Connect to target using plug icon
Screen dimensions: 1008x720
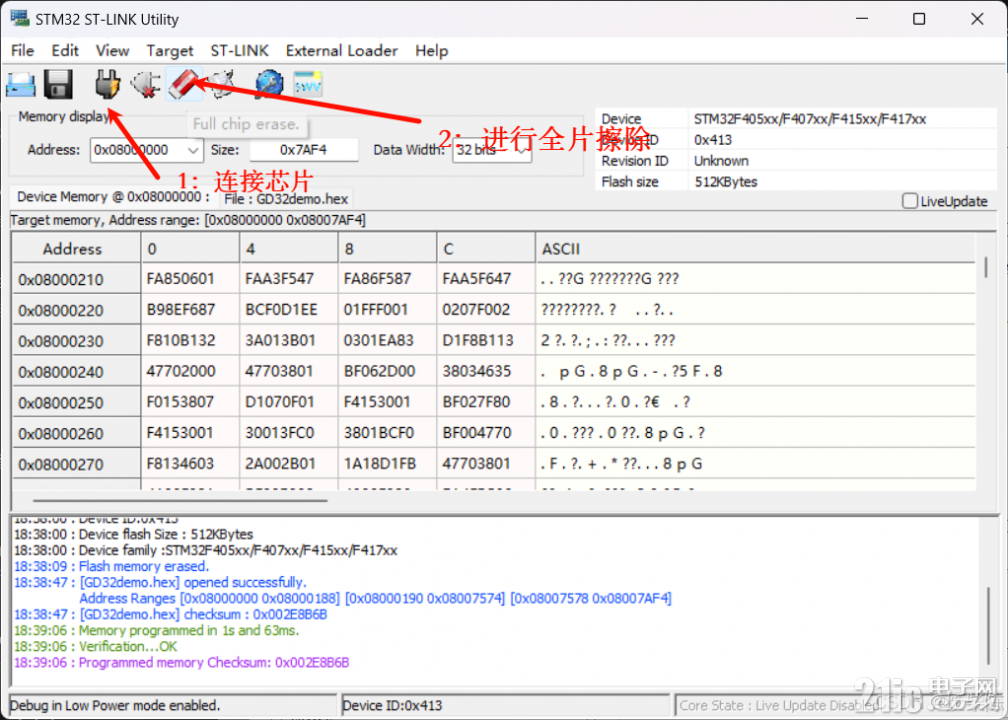click(107, 84)
